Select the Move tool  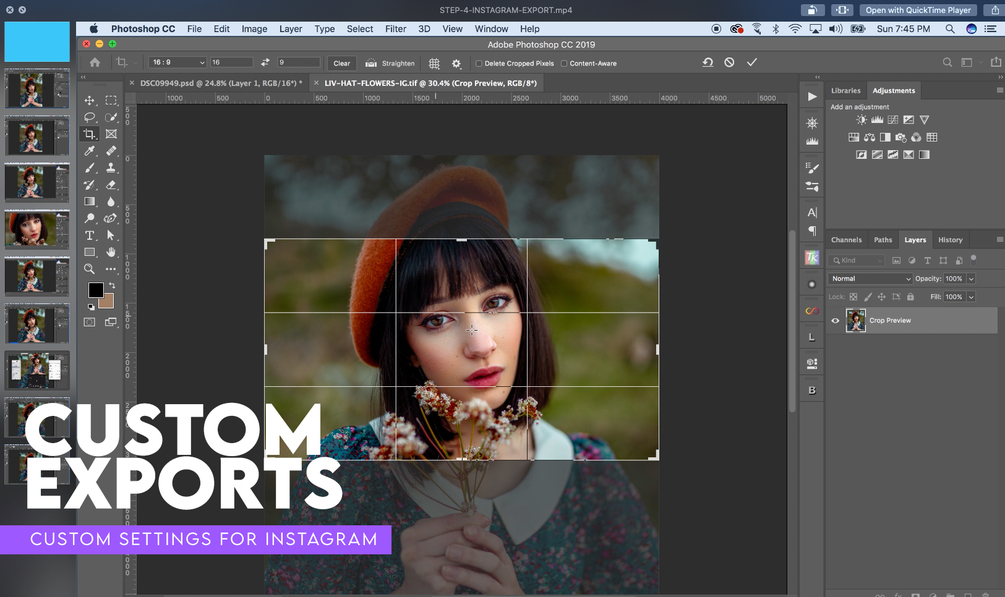90,101
